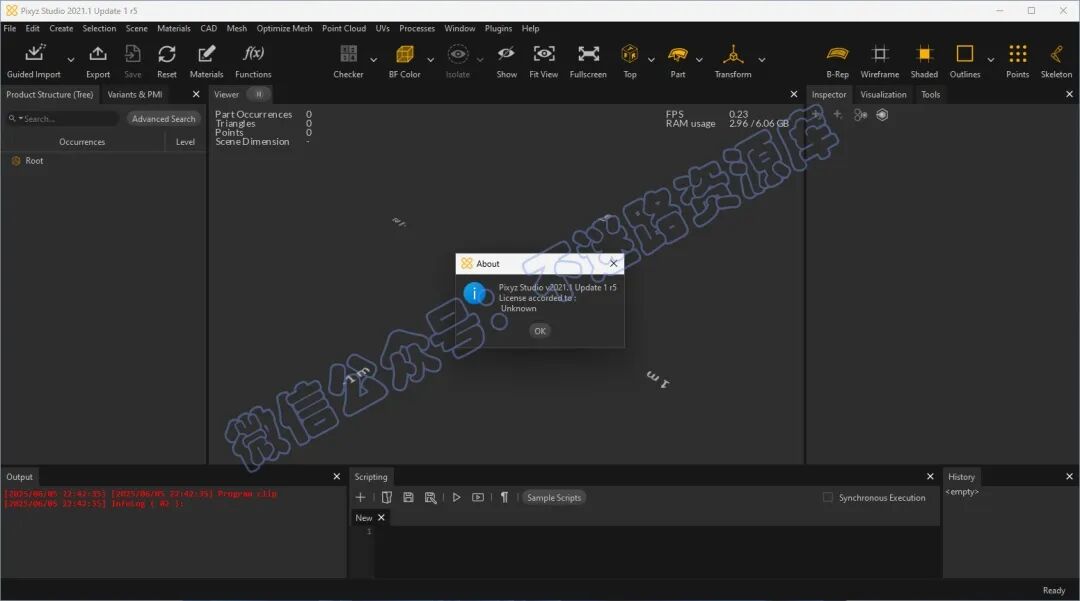Image resolution: width=1080 pixels, height=601 pixels.
Task: Open the Point Cloud menu
Action: click(x=344, y=28)
